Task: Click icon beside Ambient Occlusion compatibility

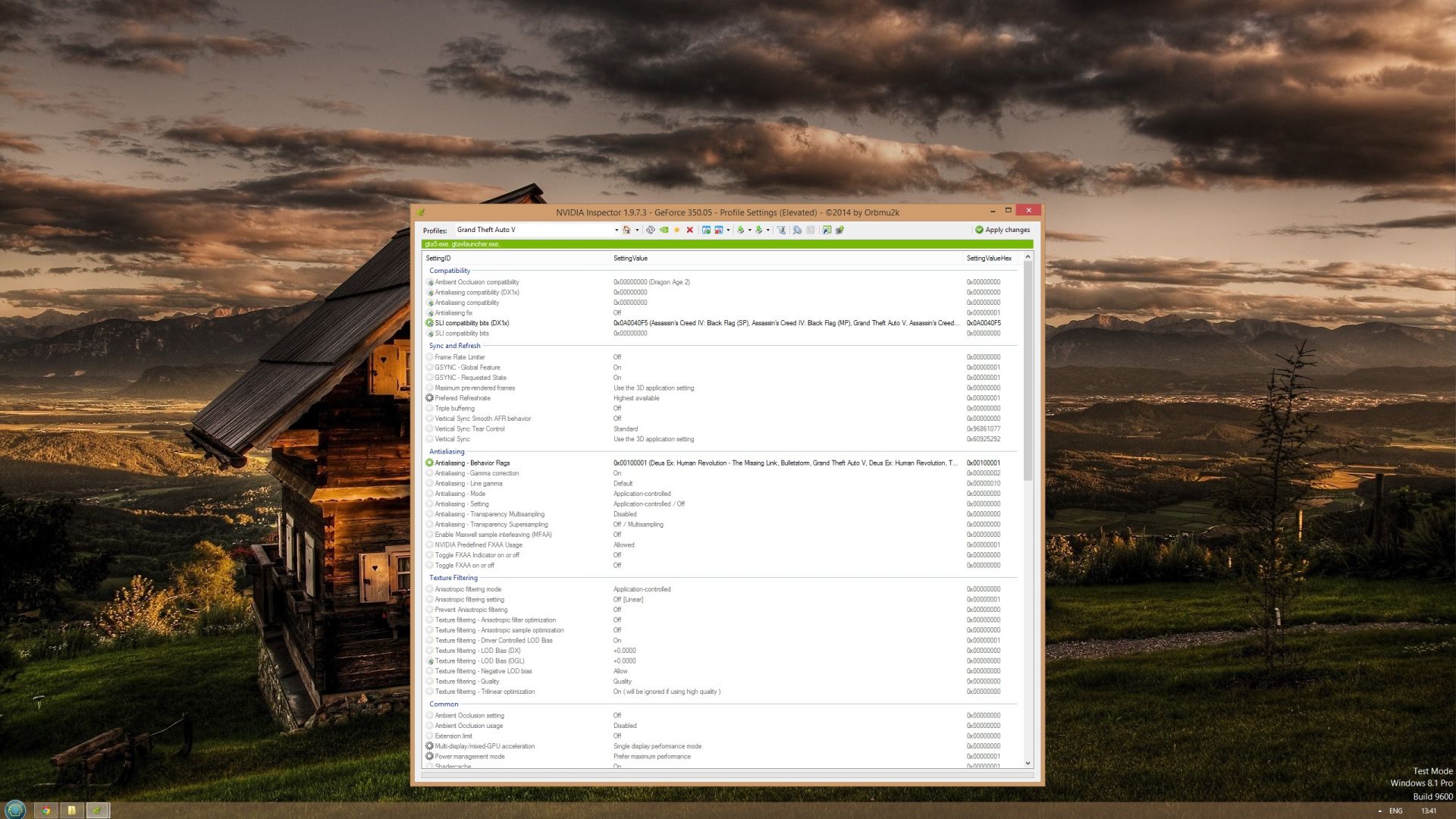Action: click(x=430, y=282)
